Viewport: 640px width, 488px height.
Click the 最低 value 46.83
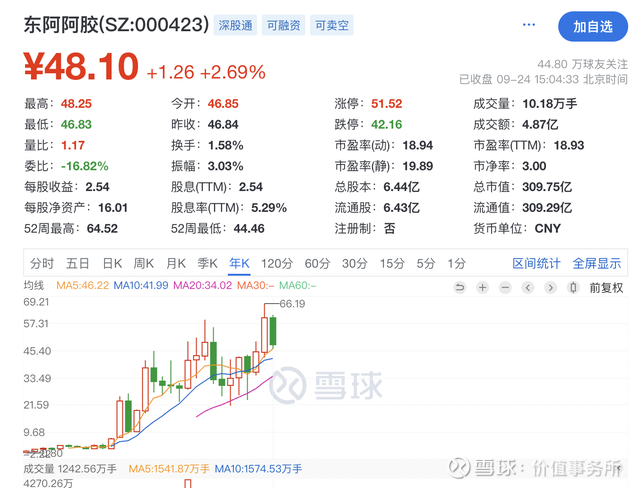click(x=76, y=124)
